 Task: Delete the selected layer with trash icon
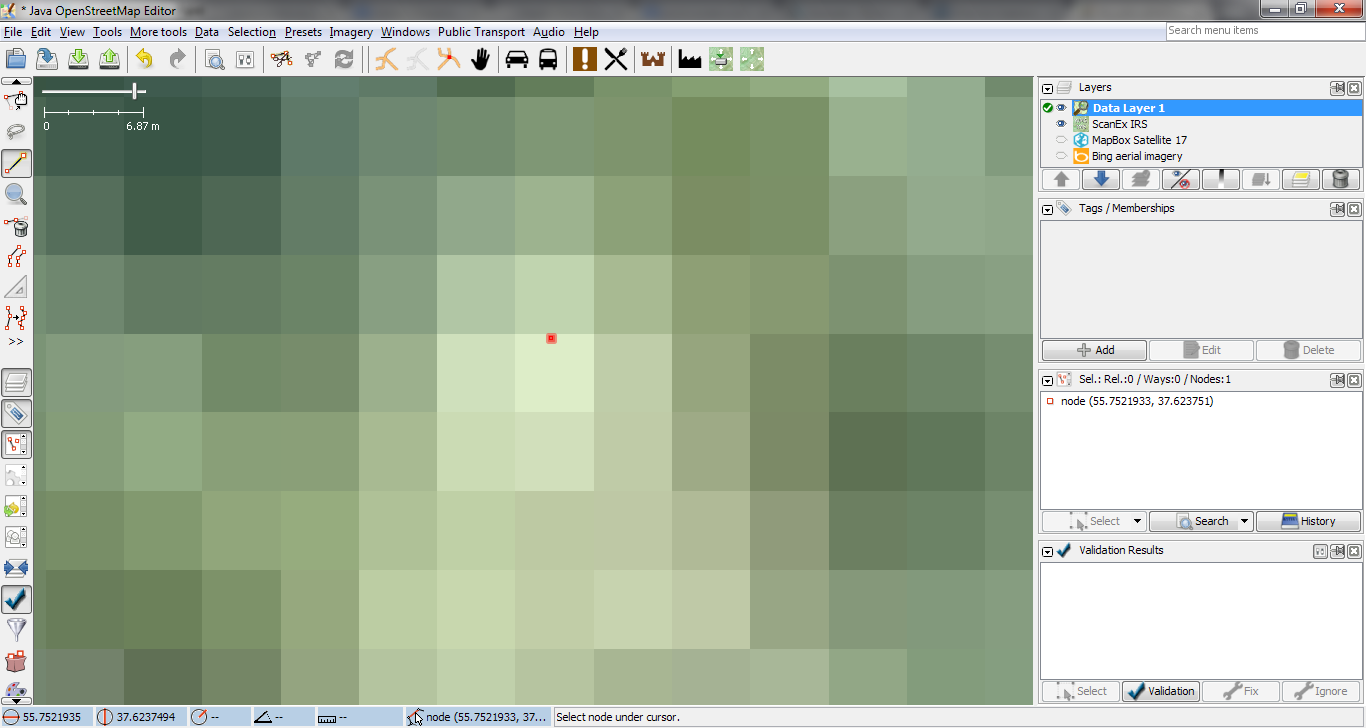pos(1341,180)
